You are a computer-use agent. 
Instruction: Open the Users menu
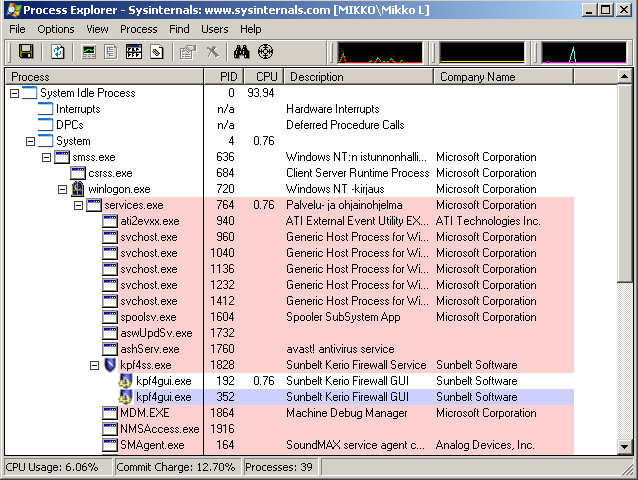pos(214,29)
